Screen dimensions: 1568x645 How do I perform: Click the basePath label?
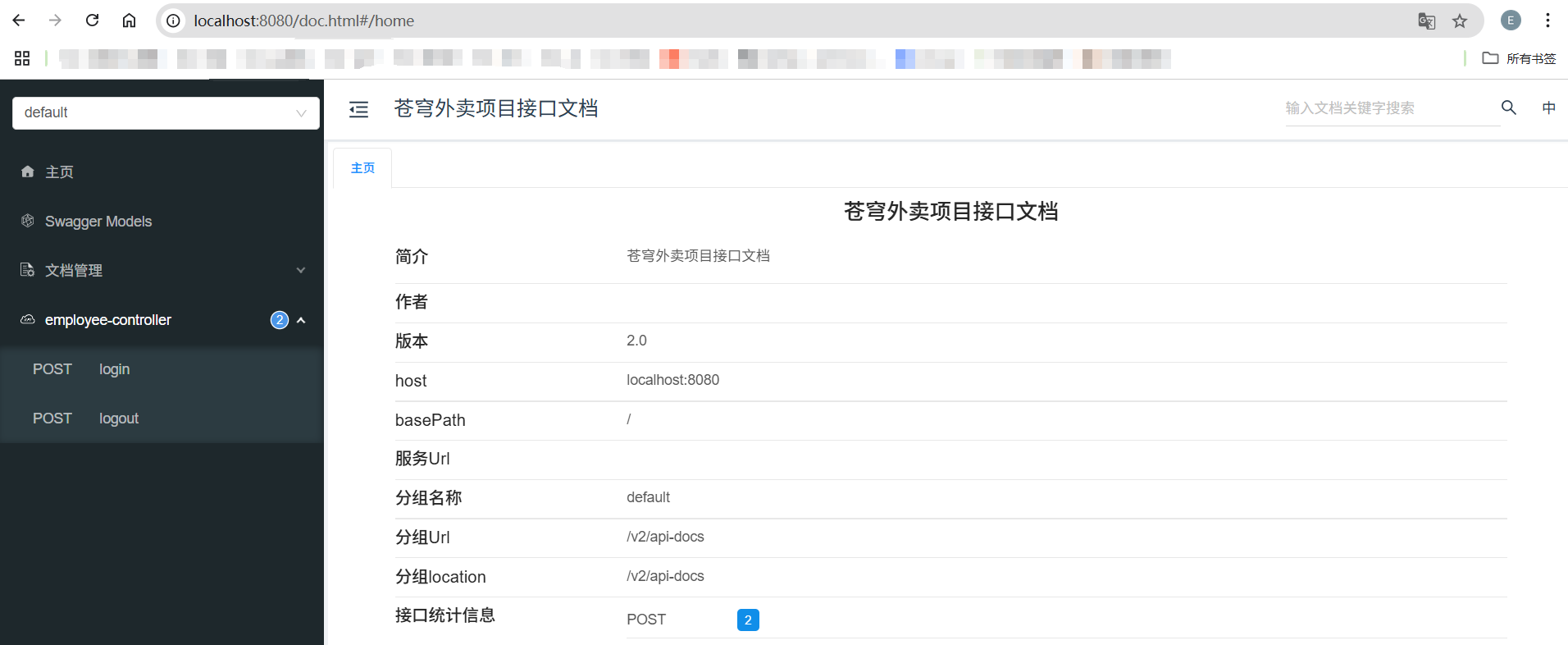click(430, 420)
